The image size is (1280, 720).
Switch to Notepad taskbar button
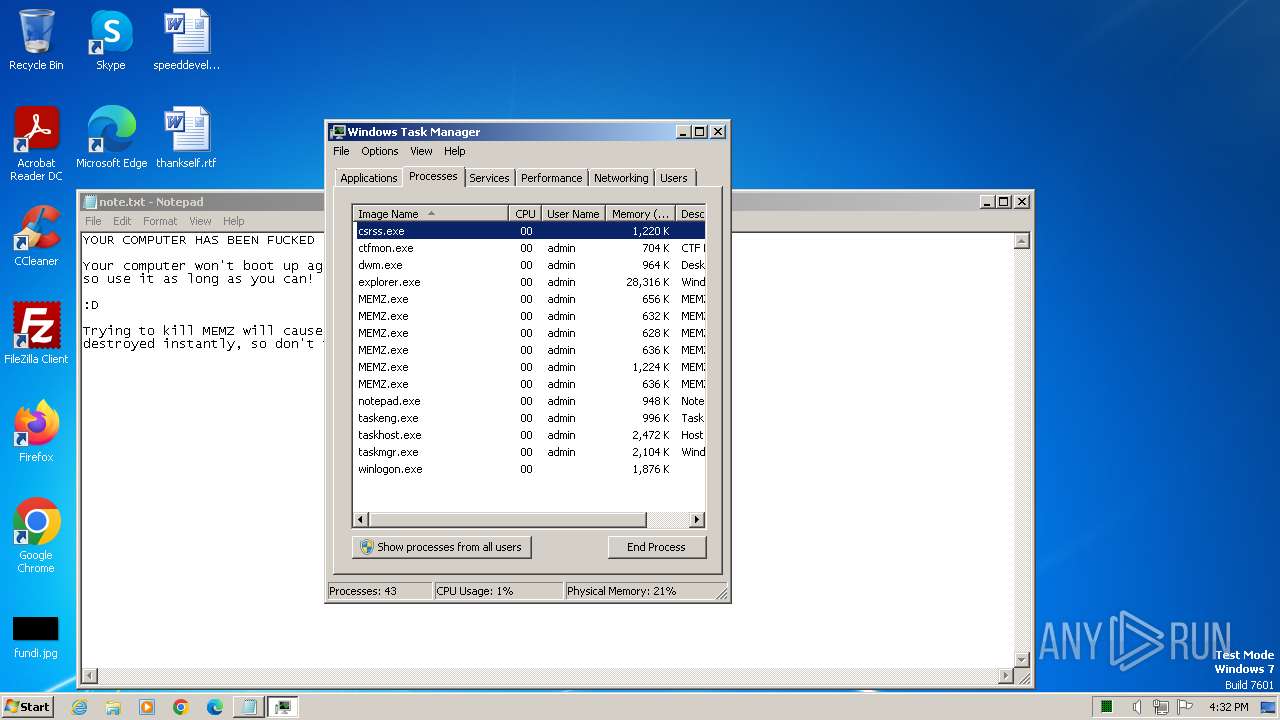[x=249, y=707]
